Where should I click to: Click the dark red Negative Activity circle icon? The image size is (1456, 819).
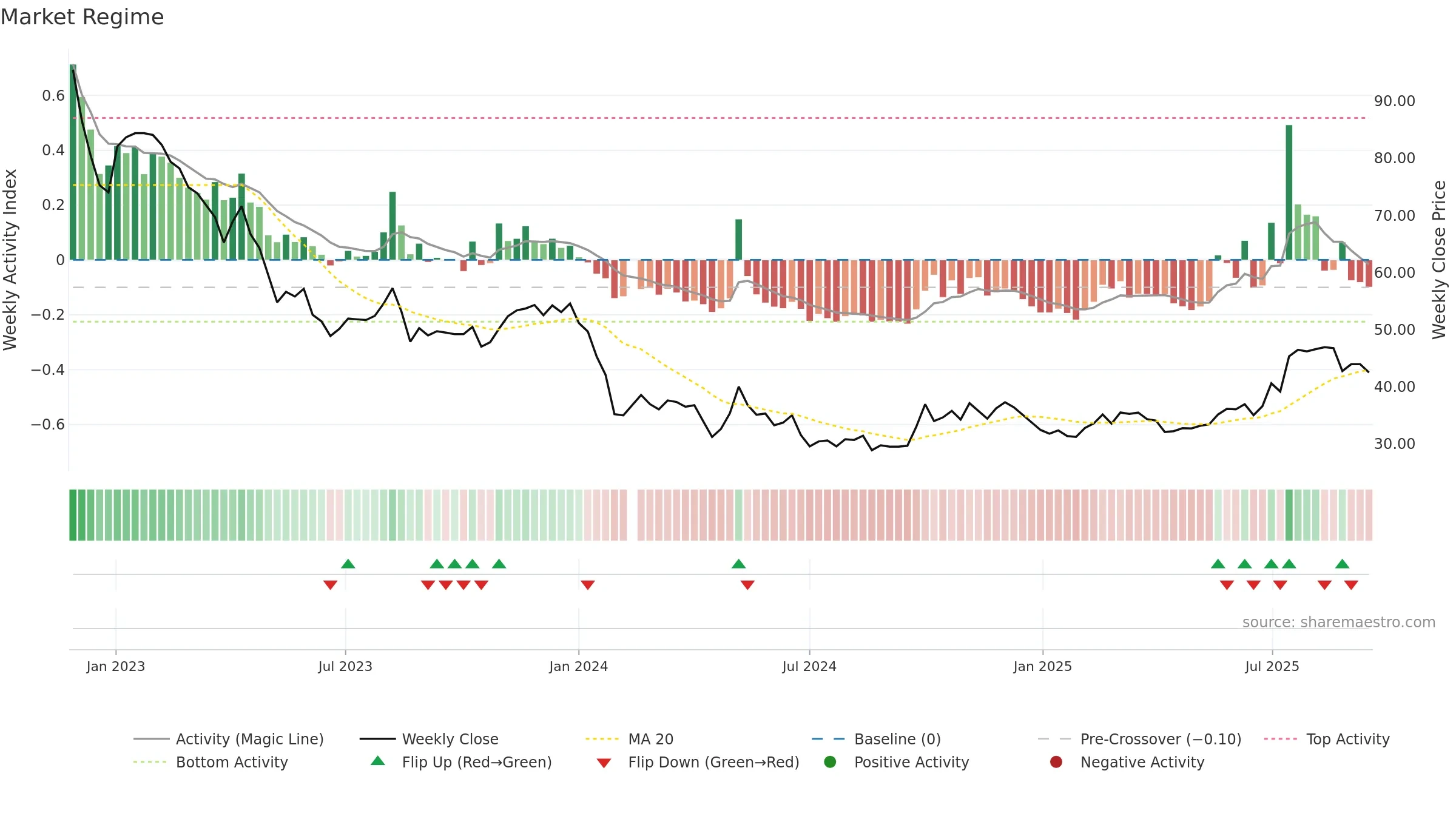[1056, 762]
